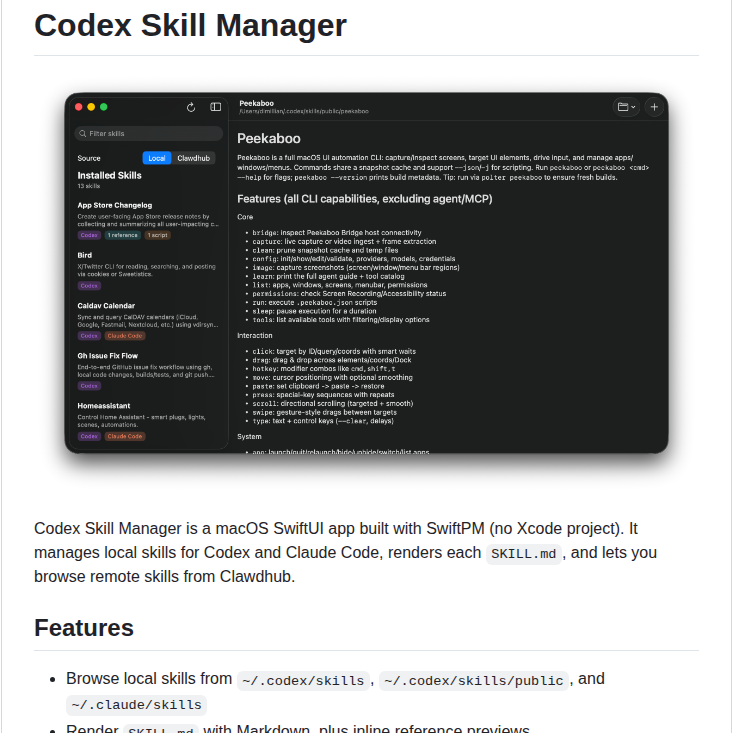
Task: Click the Claude Code tag under Homeassistant
Action: point(125,436)
